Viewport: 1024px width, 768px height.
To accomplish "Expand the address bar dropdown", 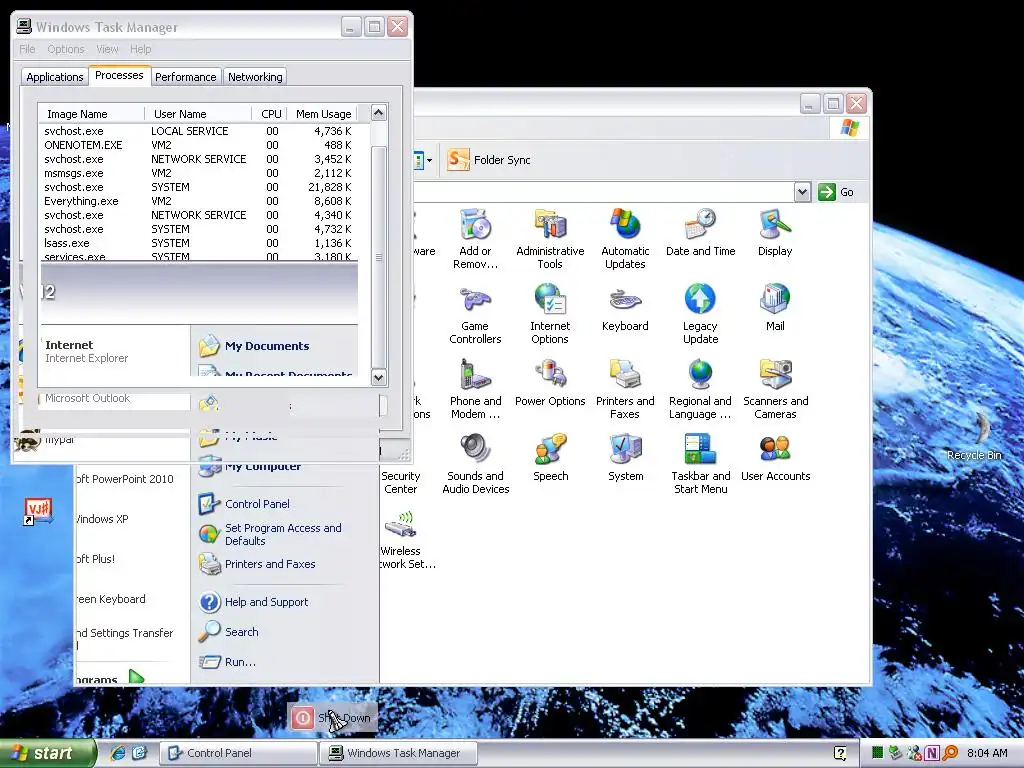I will (803, 192).
